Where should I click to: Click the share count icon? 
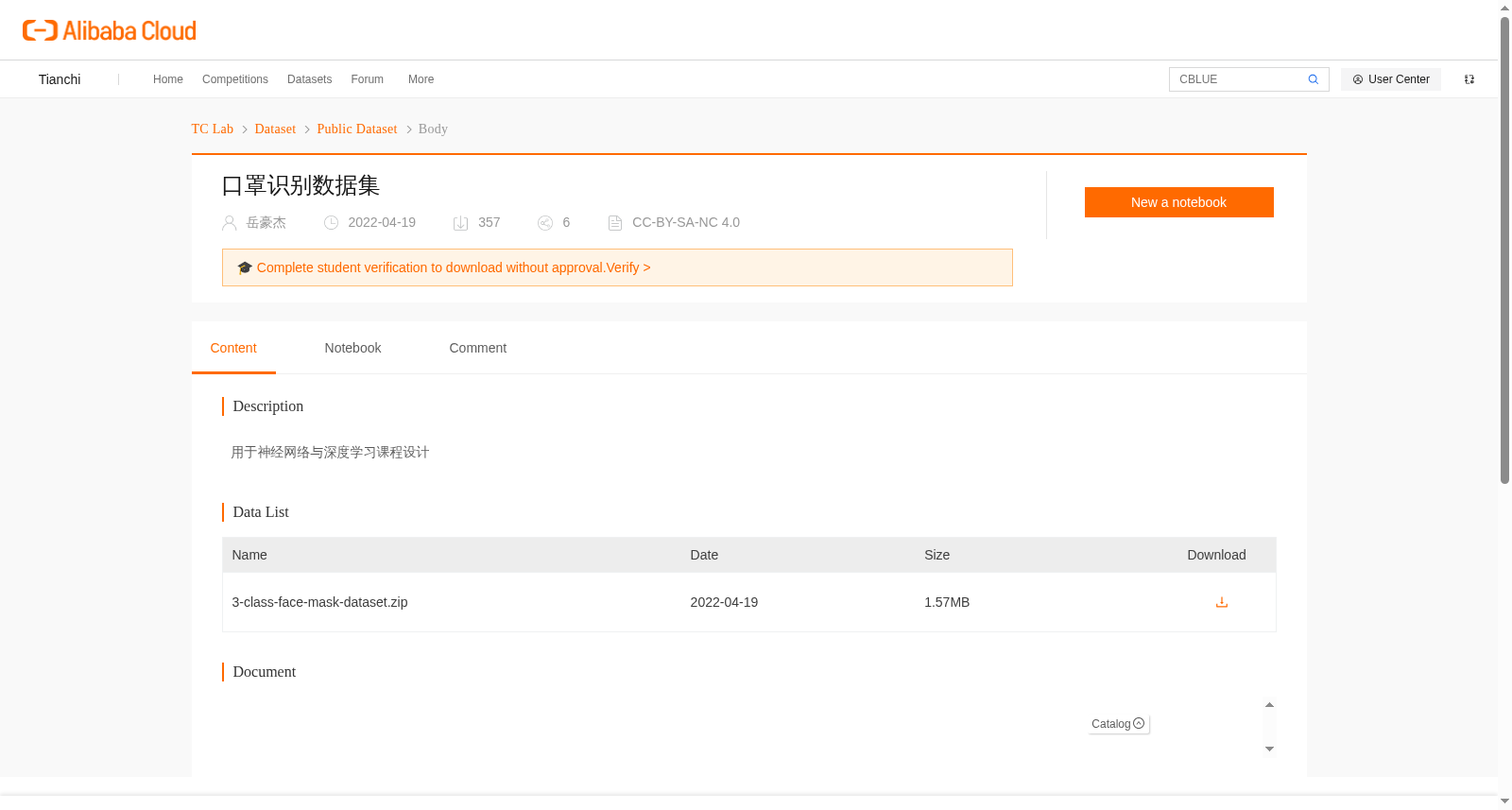pyautogui.click(x=545, y=223)
